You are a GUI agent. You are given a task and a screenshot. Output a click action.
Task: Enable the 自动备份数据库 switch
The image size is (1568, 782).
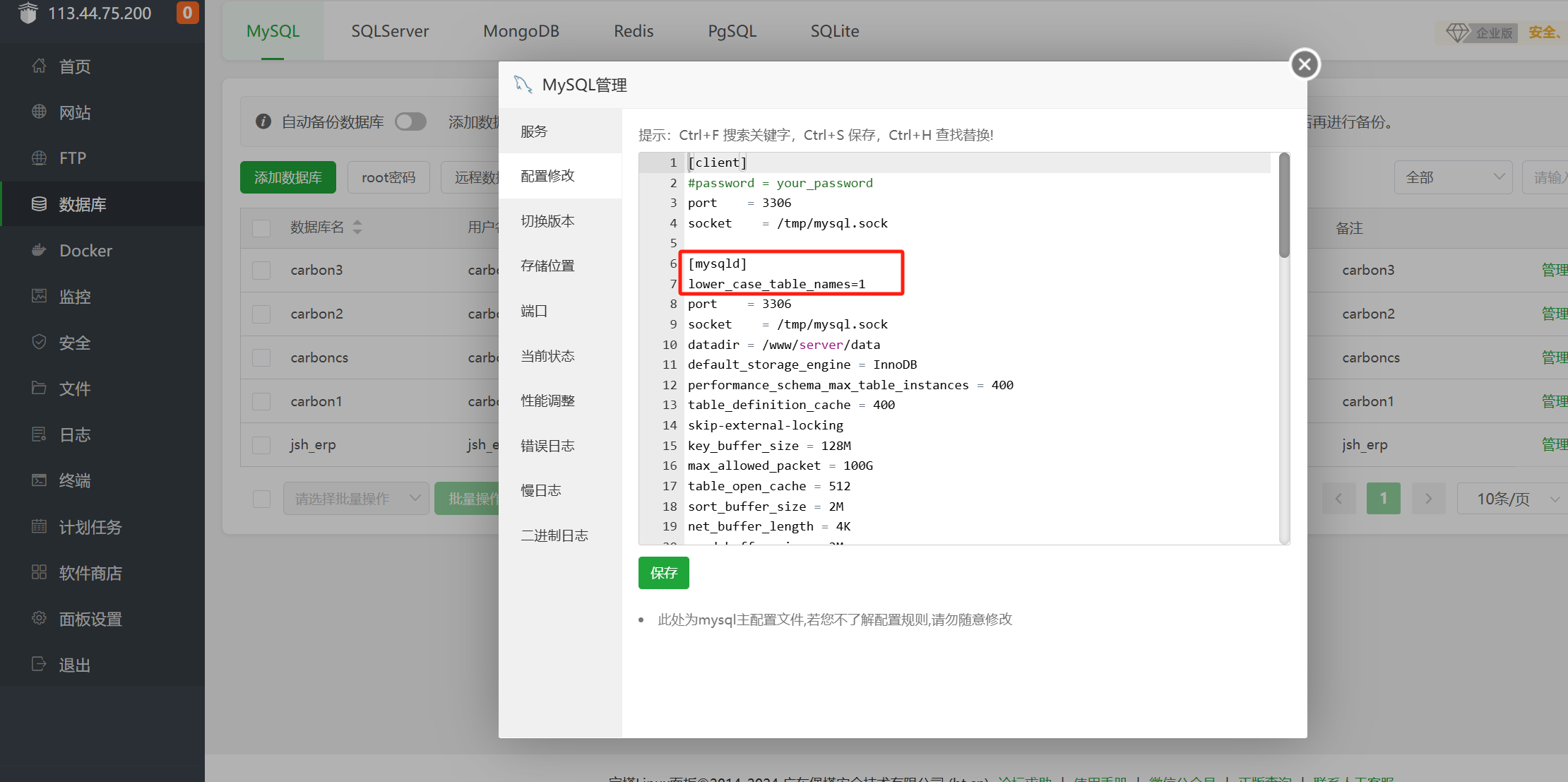410,122
